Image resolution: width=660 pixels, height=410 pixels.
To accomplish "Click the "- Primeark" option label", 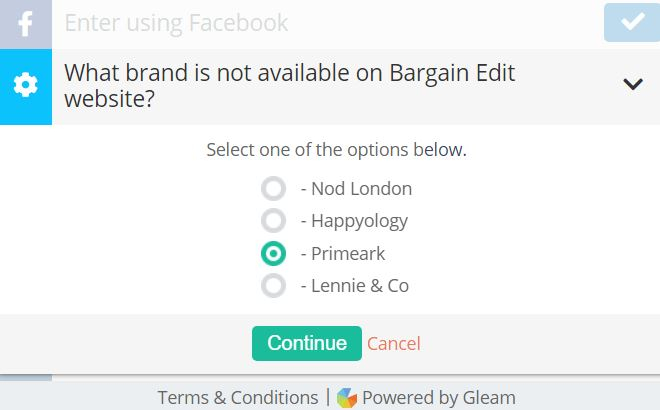I will pyautogui.click(x=343, y=253).
